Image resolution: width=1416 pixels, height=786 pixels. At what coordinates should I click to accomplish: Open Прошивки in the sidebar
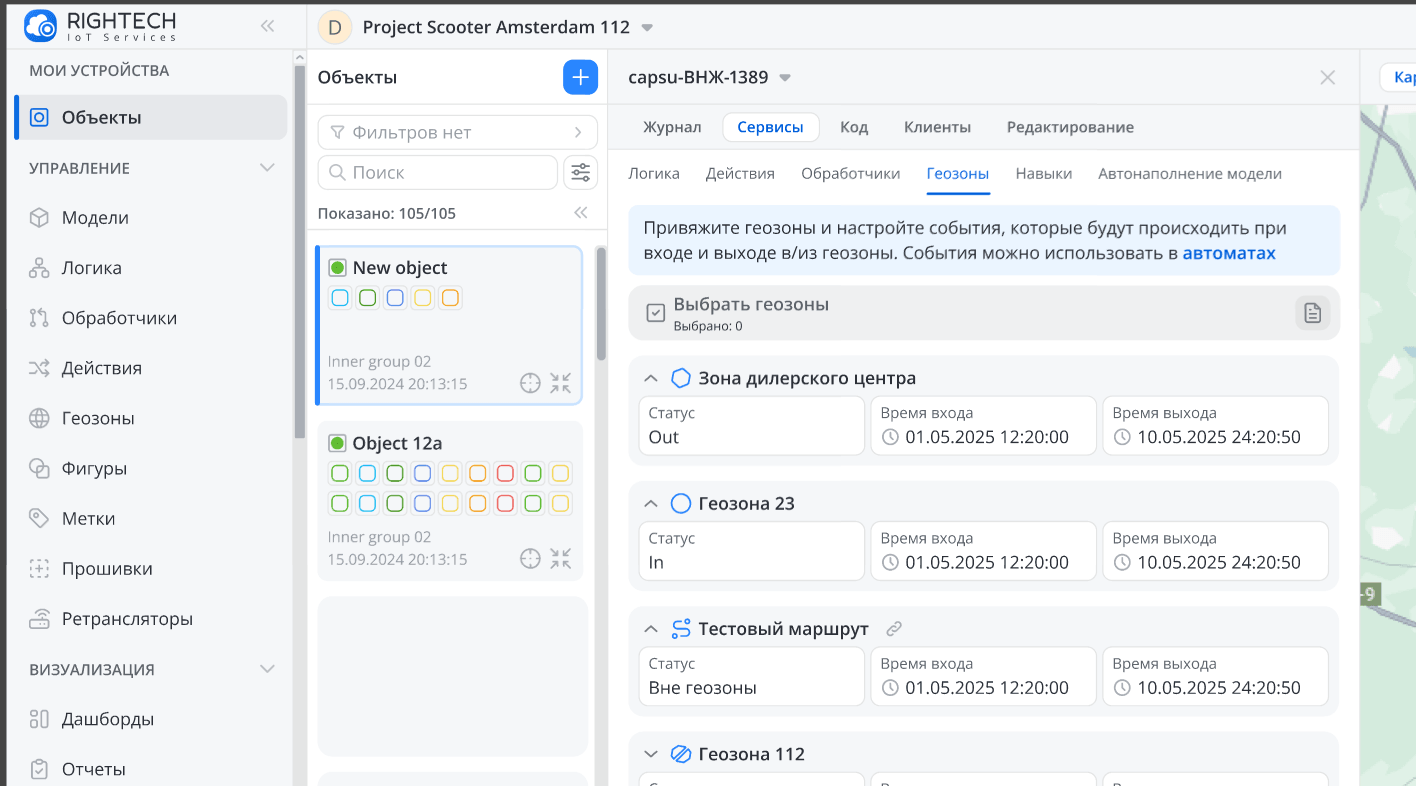click(x=107, y=568)
